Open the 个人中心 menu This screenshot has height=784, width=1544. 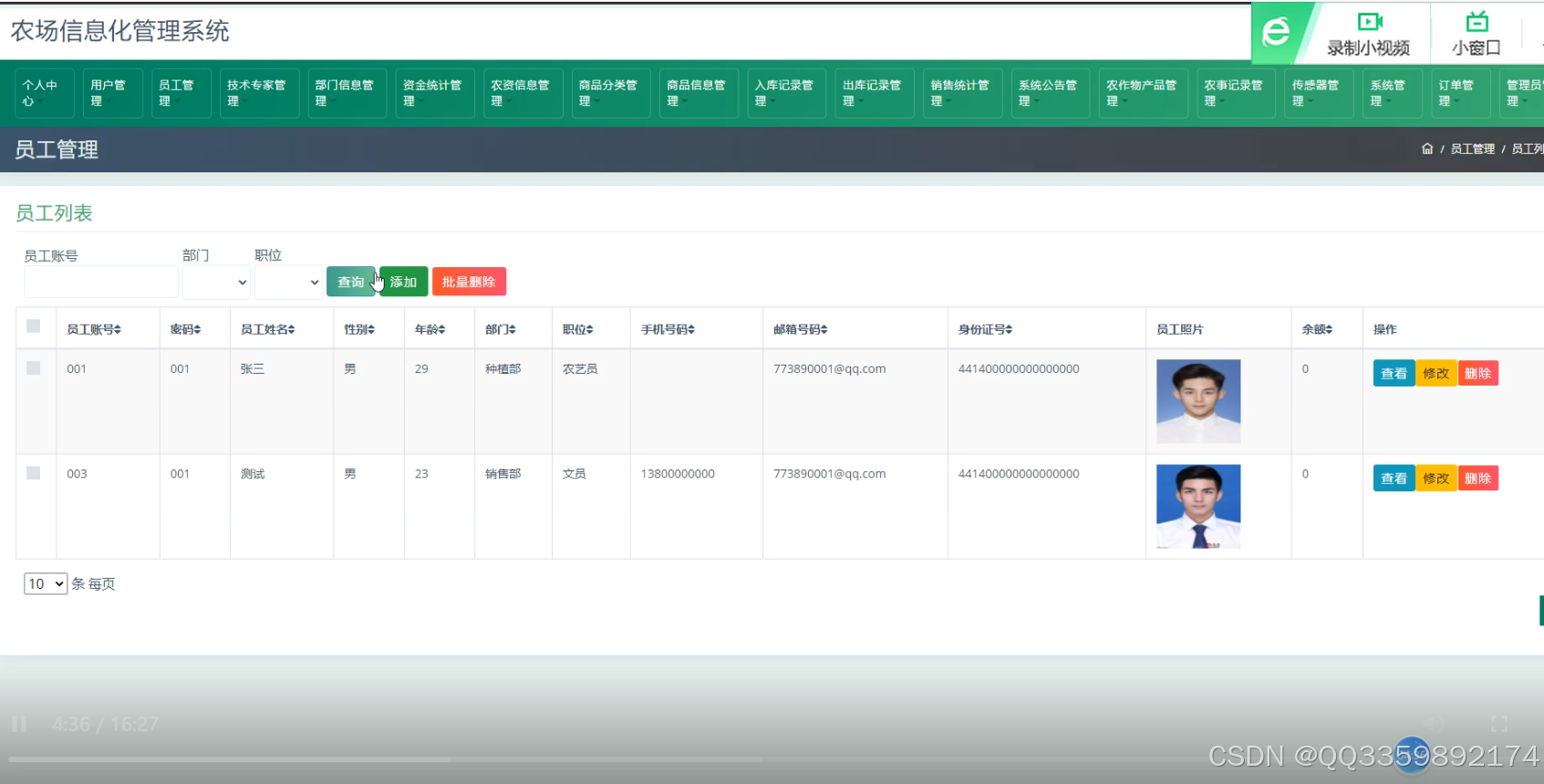[44, 93]
